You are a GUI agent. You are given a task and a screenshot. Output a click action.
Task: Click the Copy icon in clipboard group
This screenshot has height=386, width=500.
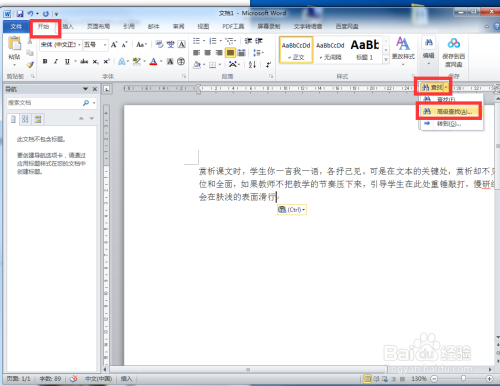tap(30, 53)
